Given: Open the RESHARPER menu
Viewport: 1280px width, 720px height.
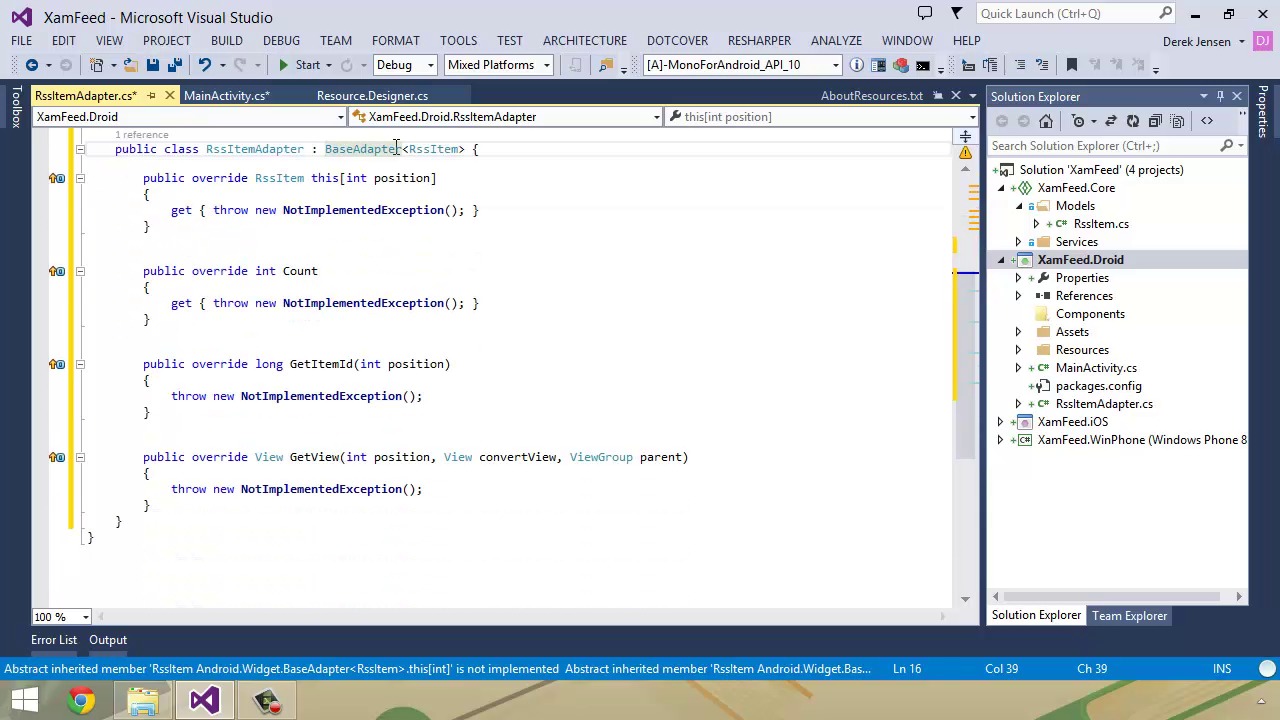Looking at the screenshot, I should point(759,41).
